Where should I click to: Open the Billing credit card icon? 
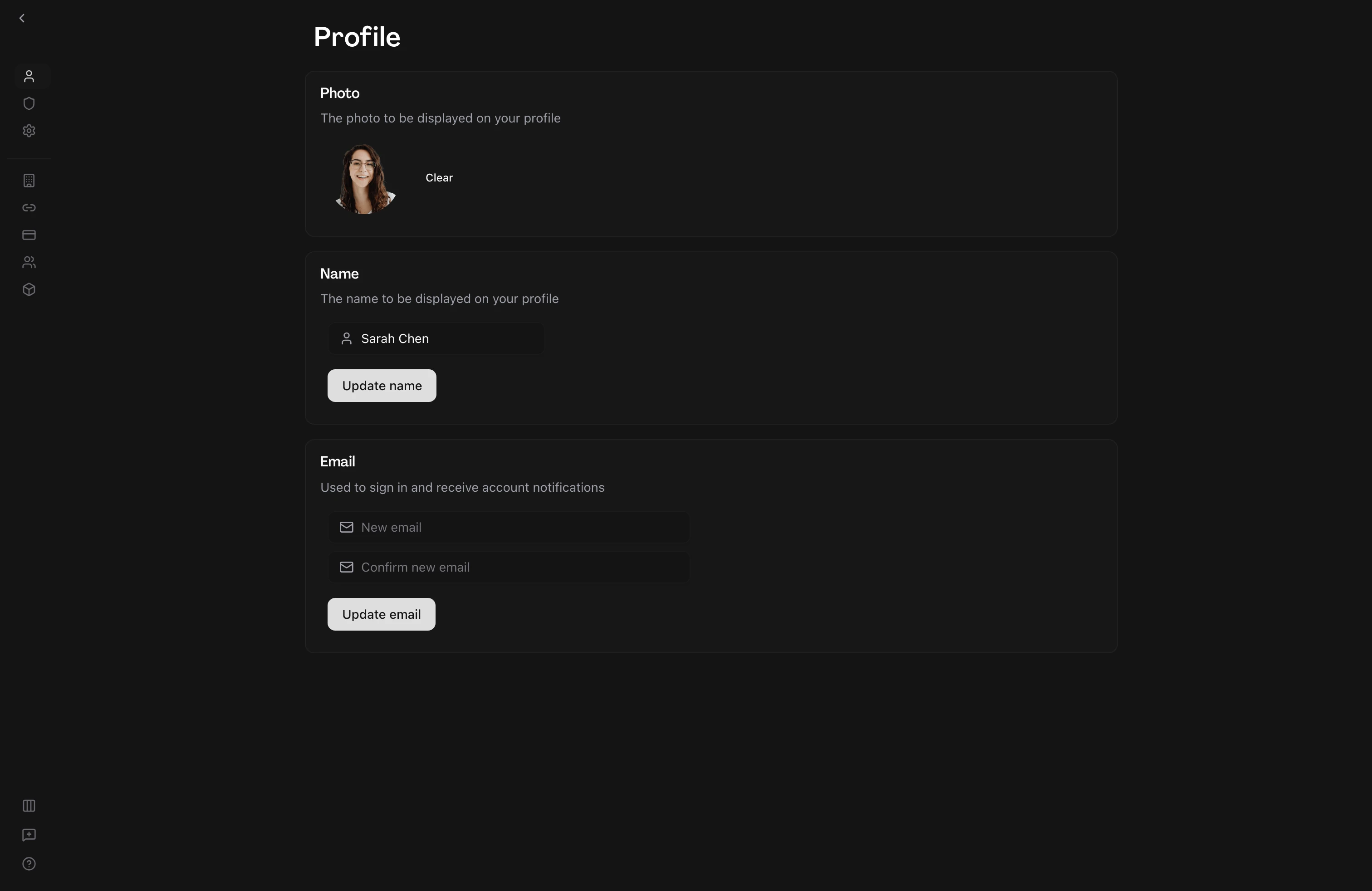click(x=29, y=235)
